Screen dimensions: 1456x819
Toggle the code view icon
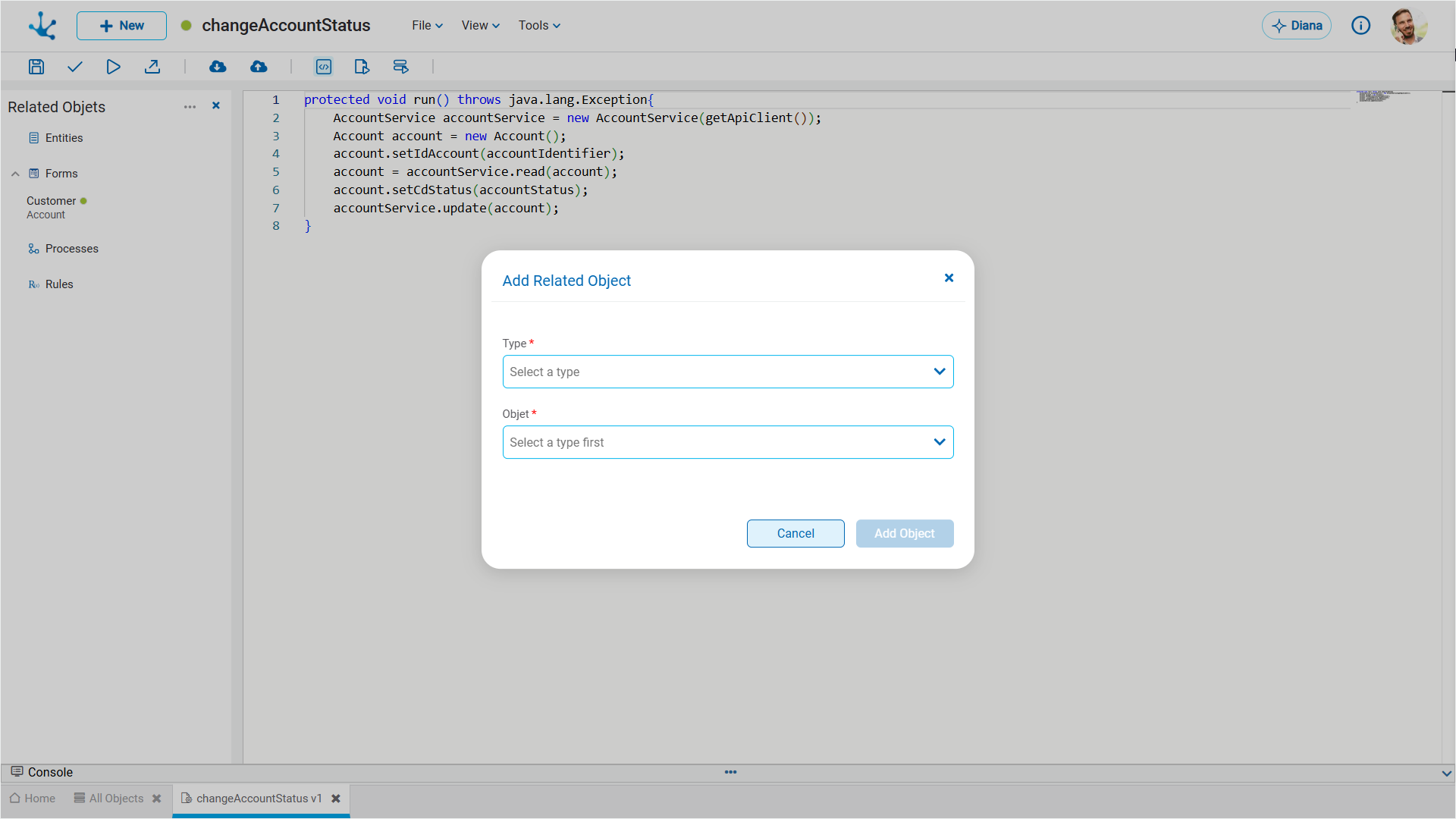click(324, 67)
